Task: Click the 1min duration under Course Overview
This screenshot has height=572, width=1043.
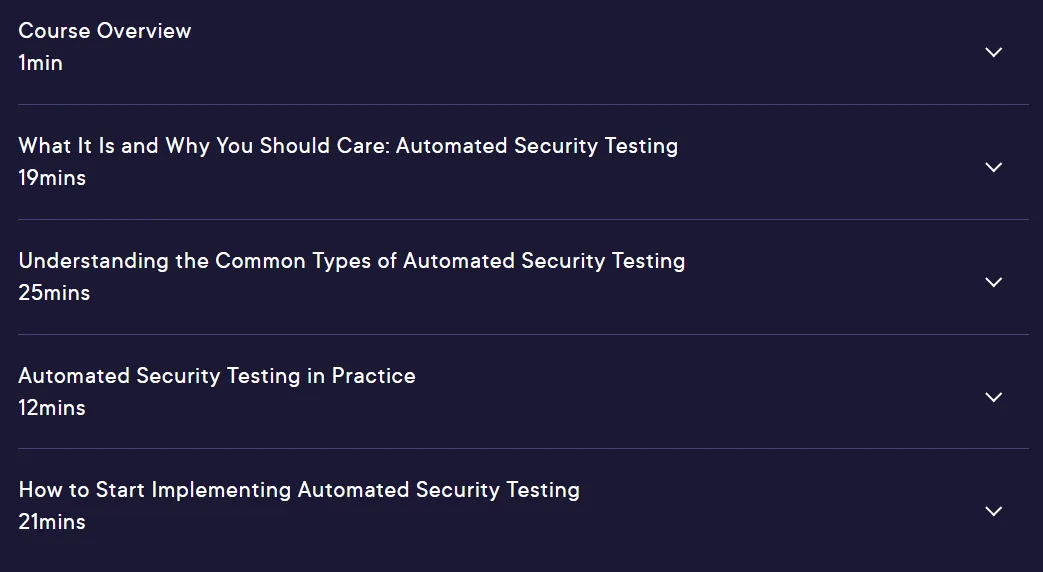Action: [41, 63]
